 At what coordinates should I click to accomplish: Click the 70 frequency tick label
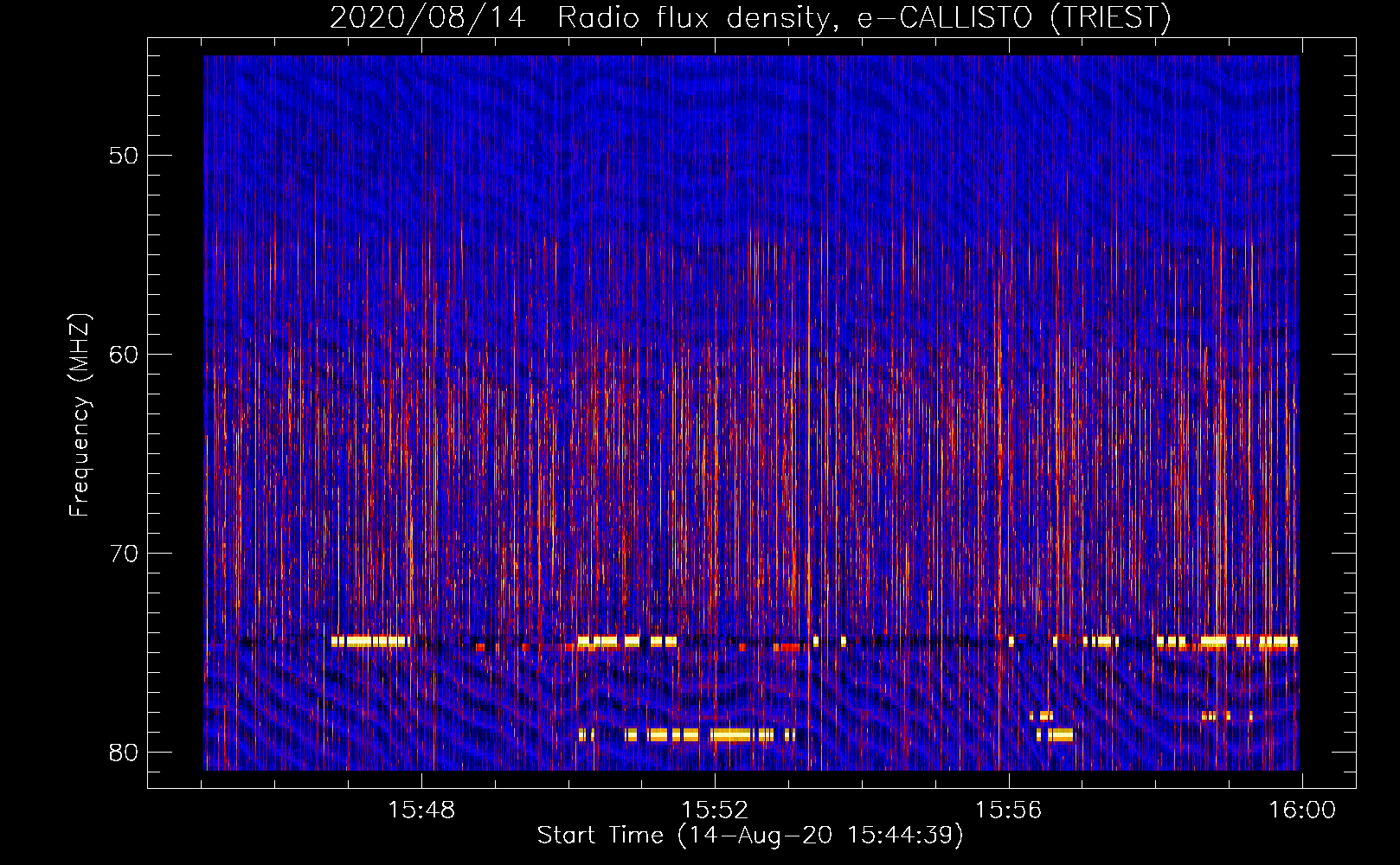[x=125, y=554]
